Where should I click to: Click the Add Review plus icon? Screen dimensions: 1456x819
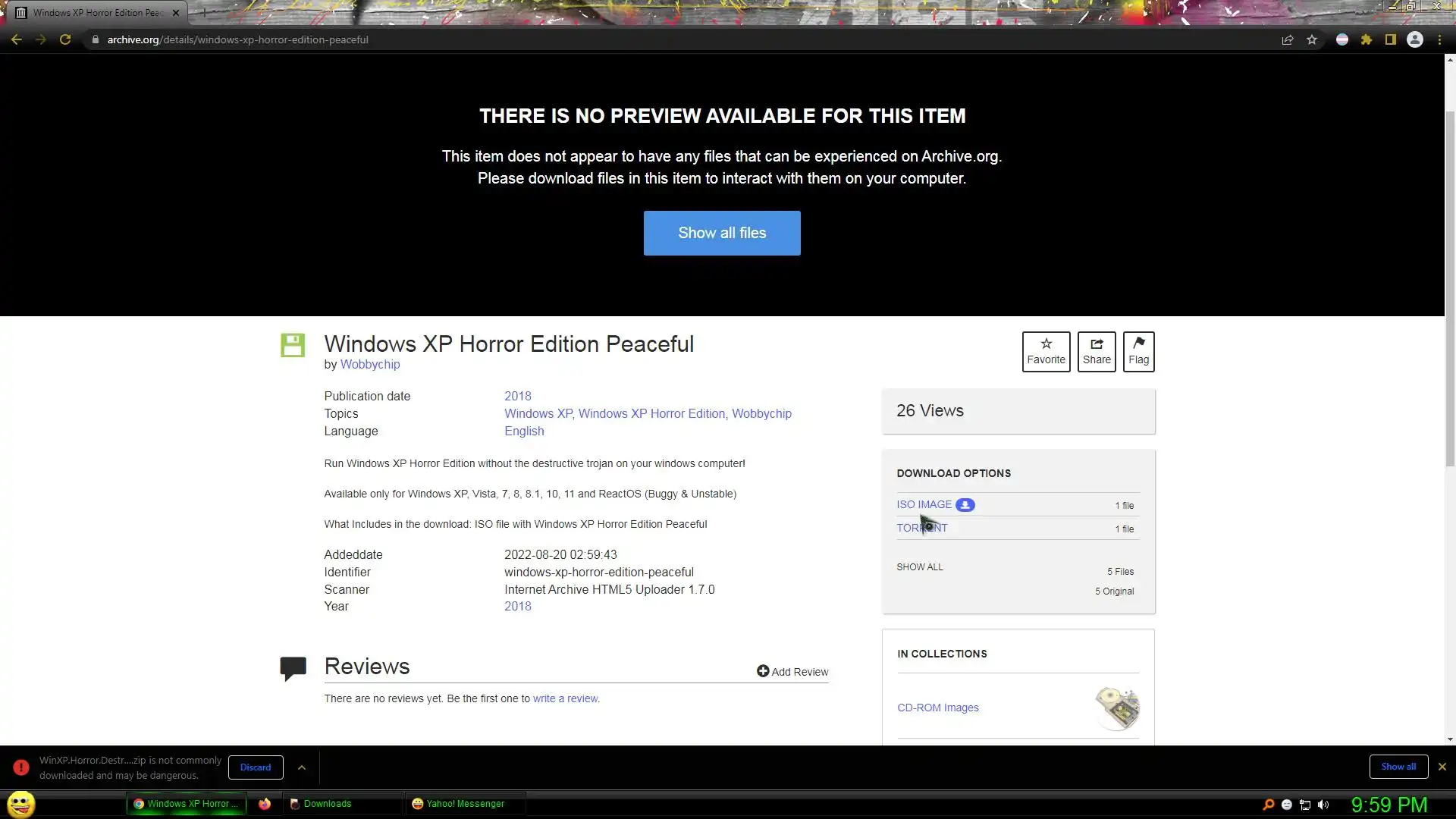763,671
